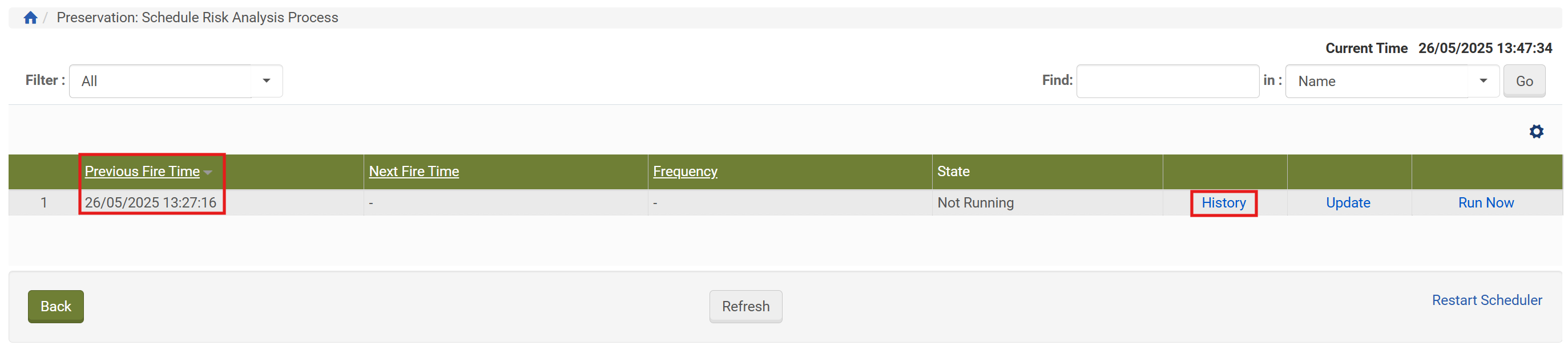Sort by Previous Fire Time column header
Viewport: 1568px width, 354px height.
point(142,172)
